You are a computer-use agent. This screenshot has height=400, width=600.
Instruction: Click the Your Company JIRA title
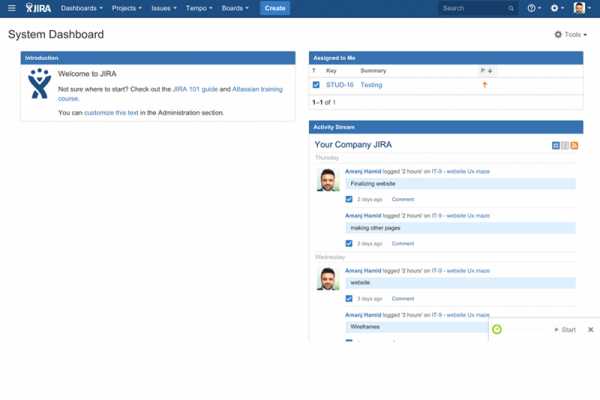coord(353,145)
